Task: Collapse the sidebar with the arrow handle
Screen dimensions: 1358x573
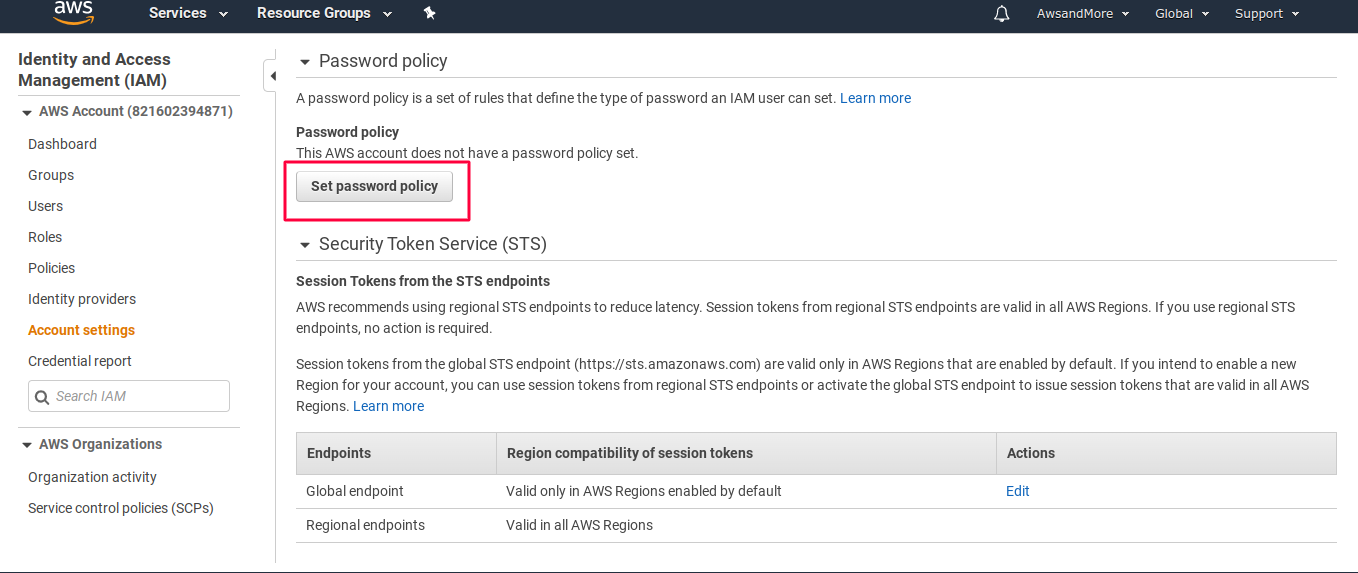Action: [270, 76]
